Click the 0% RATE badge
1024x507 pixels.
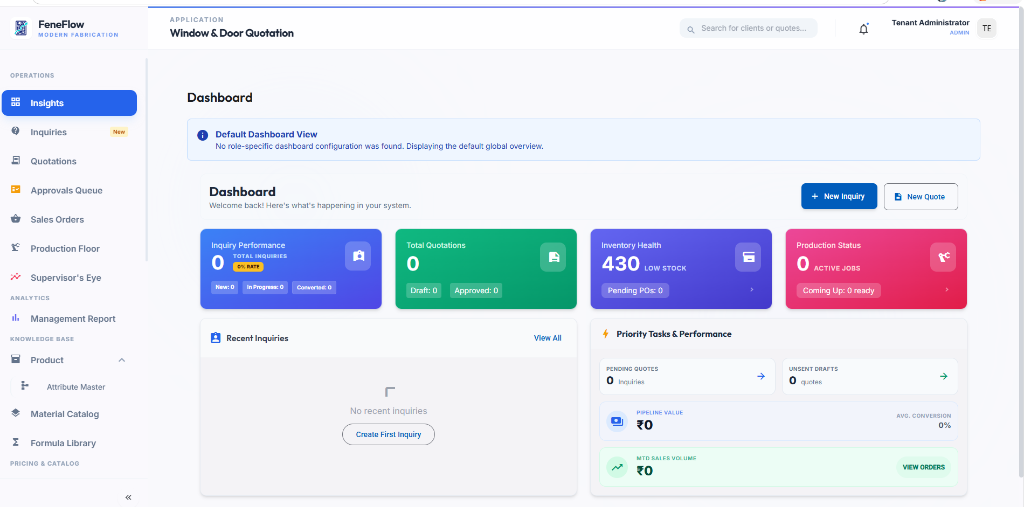248,267
